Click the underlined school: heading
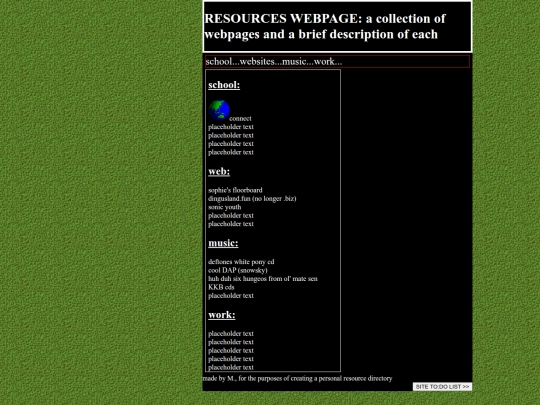Viewport: 540px width, 405px height. (224, 85)
